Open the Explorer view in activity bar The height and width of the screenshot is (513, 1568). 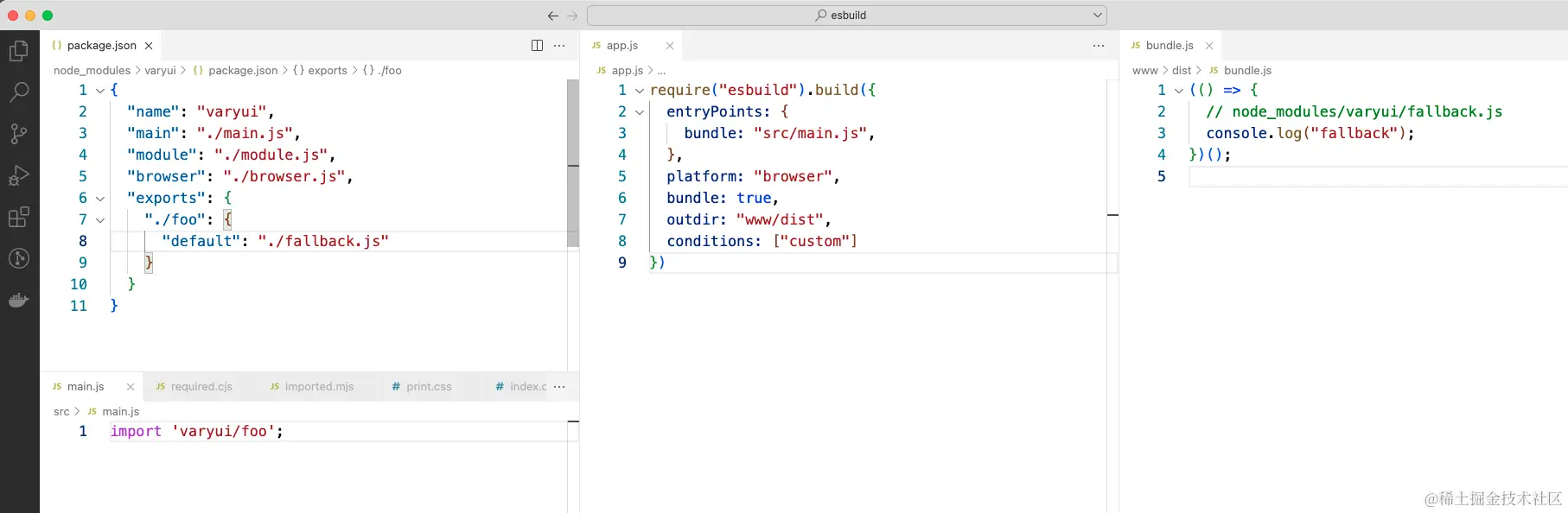[x=19, y=51]
